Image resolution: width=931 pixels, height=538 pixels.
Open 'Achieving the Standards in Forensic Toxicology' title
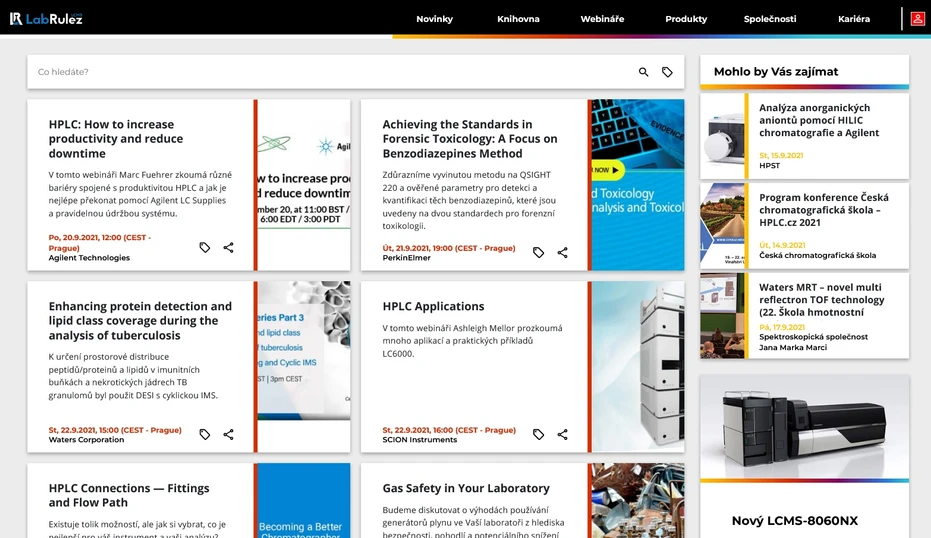[x=470, y=139]
